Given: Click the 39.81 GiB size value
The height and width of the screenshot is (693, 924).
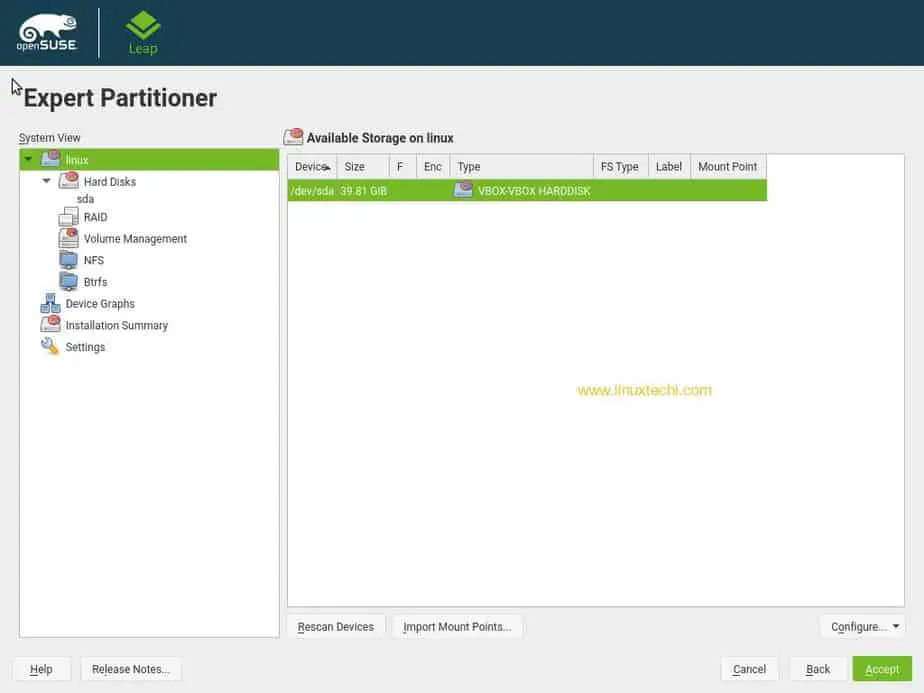Looking at the screenshot, I should point(364,191).
